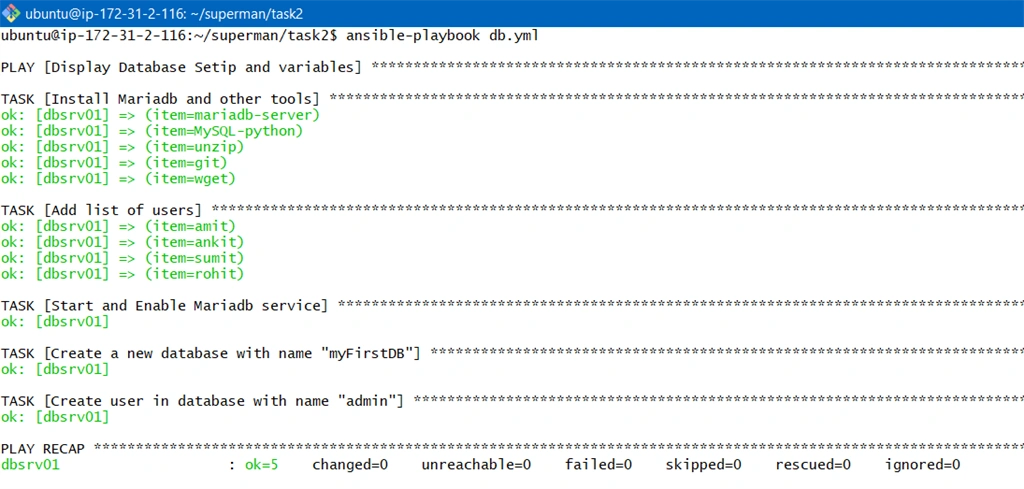Viewport: 1024px width, 489px height.
Task: Click the Git Bash icon in title bar
Action: tap(11, 13)
